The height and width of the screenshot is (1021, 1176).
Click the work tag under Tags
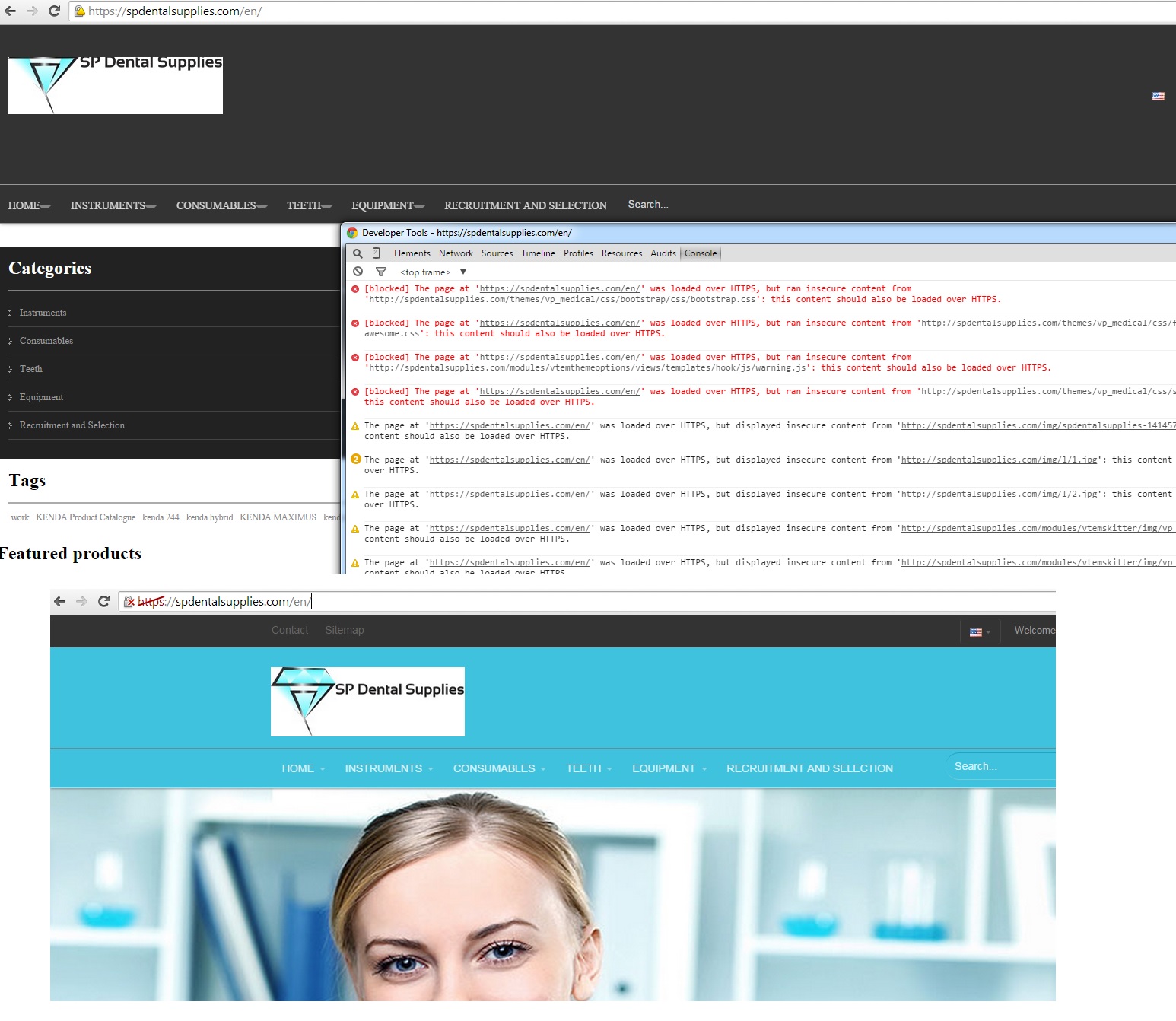pos(20,517)
